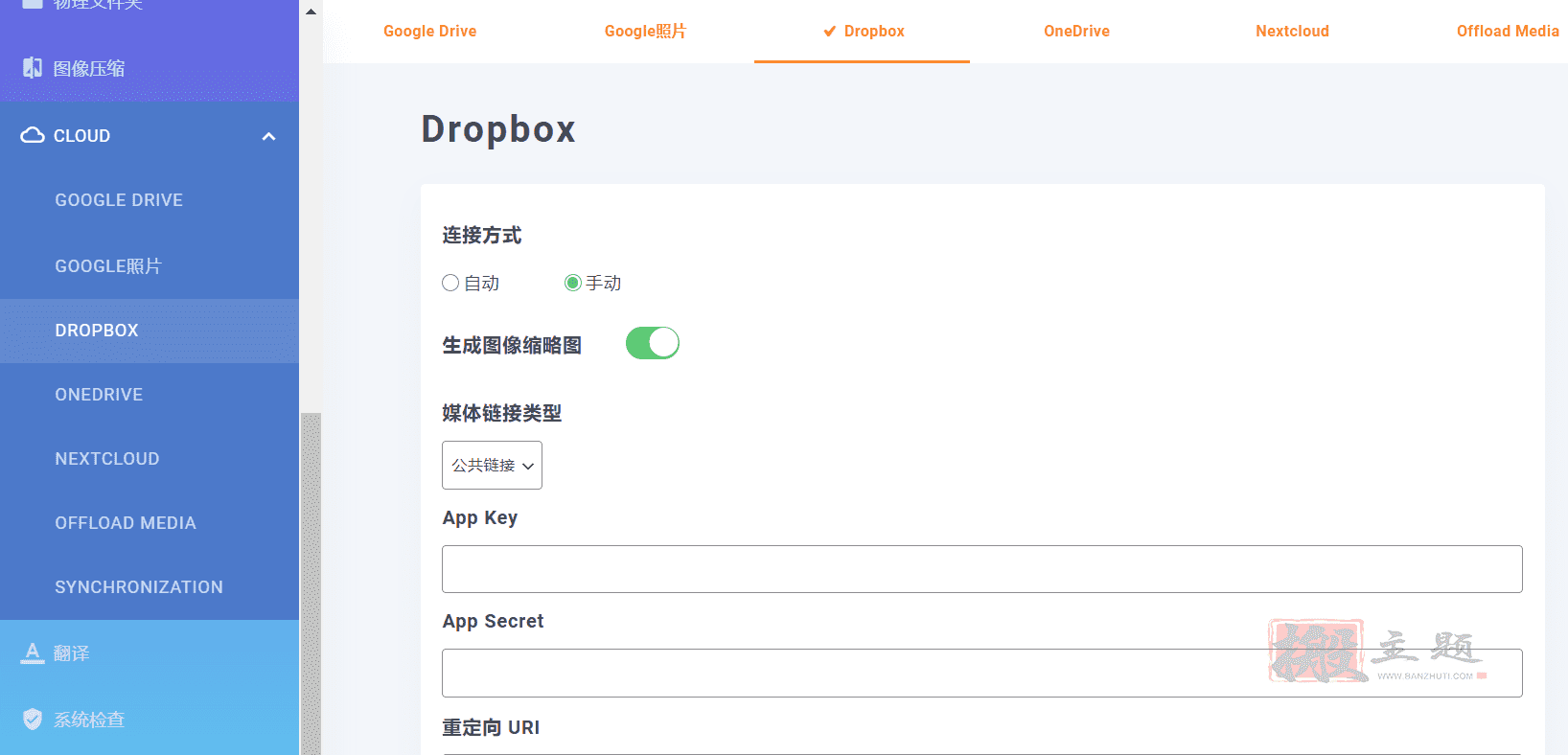Open the 公共链接 media link type dropdown
The height and width of the screenshot is (755, 1568).
[x=492, y=465]
